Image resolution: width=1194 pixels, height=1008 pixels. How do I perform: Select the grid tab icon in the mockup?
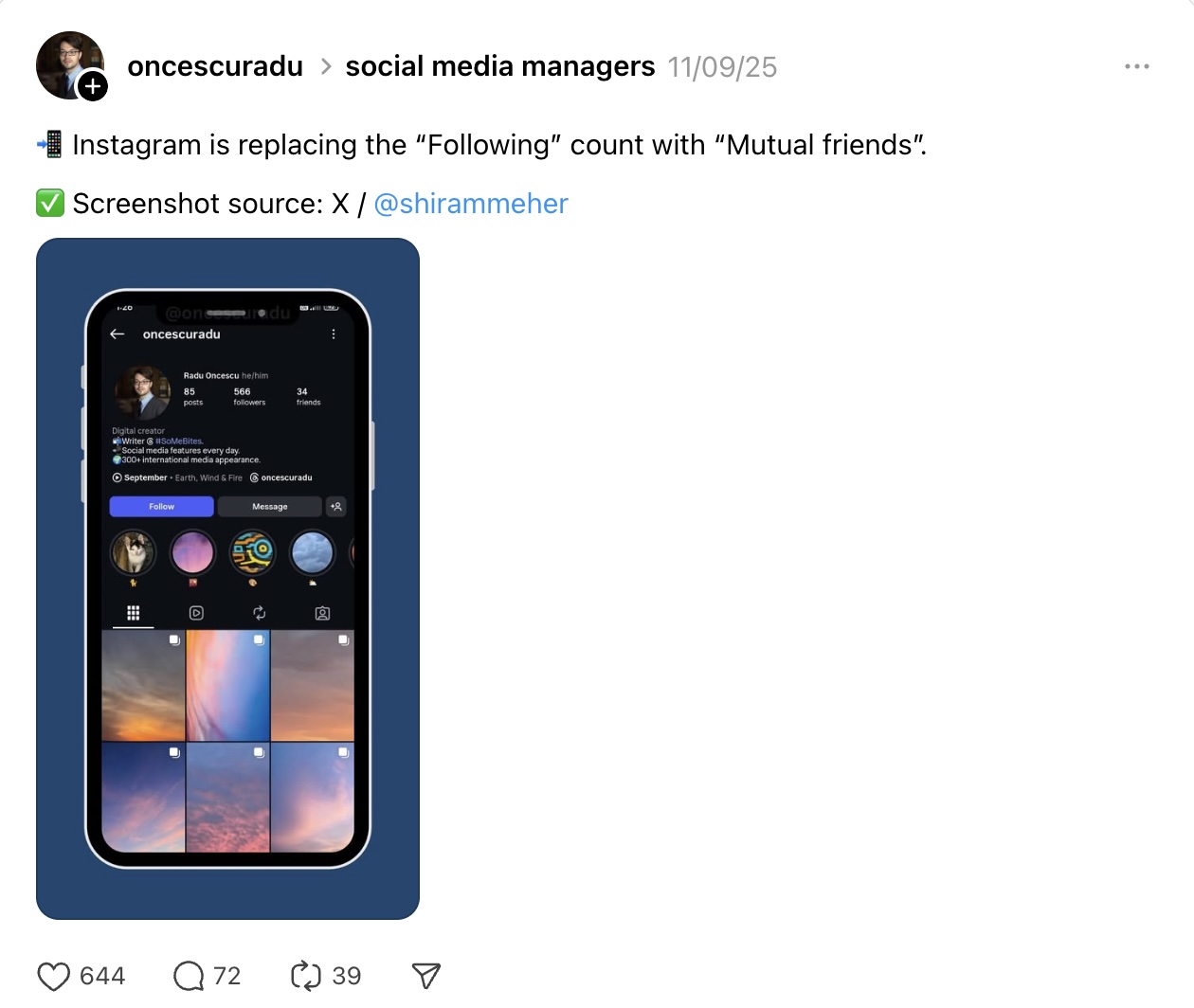point(134,613)
